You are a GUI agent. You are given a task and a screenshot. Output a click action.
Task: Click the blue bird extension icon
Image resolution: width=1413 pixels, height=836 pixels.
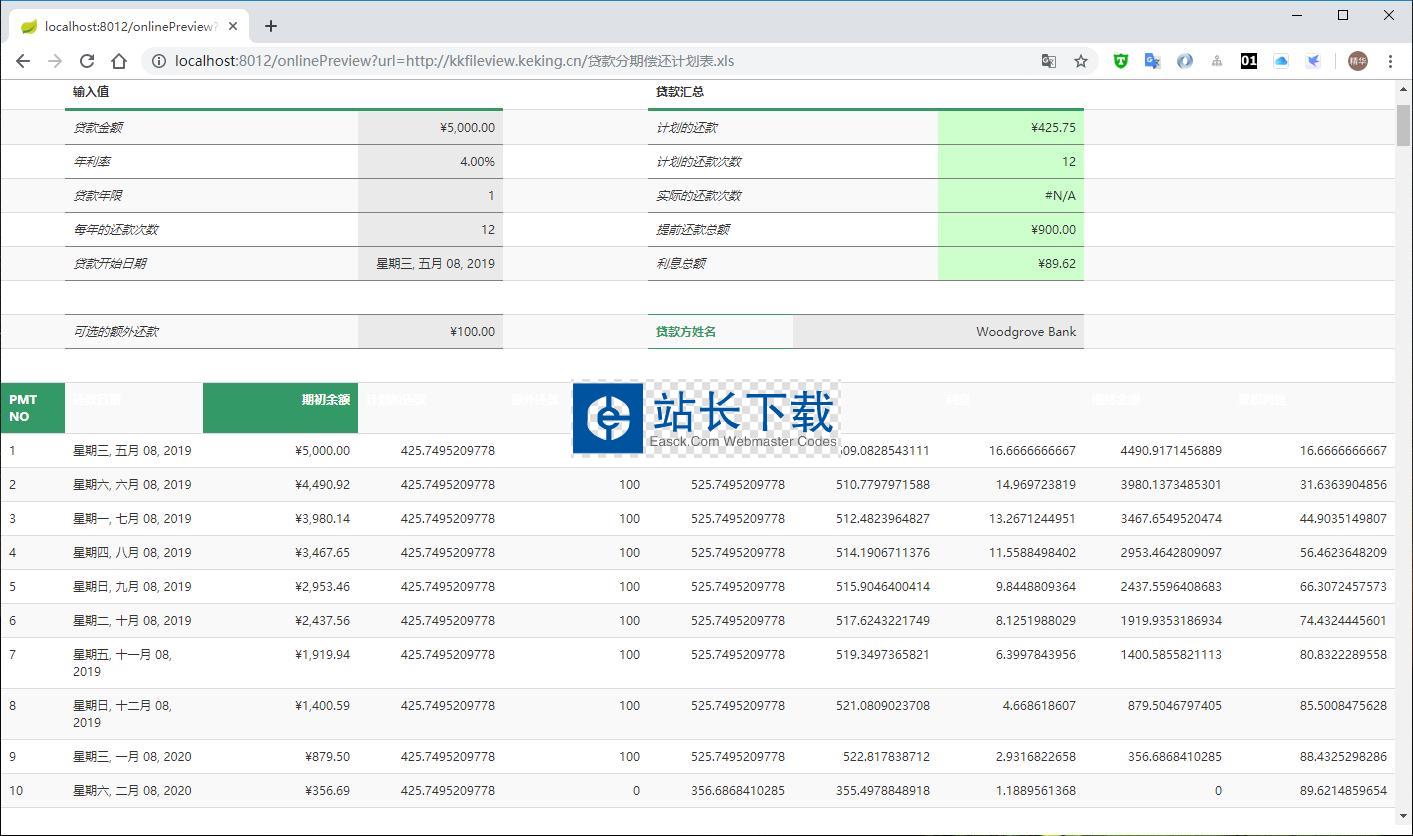[x=1313, y=61]
